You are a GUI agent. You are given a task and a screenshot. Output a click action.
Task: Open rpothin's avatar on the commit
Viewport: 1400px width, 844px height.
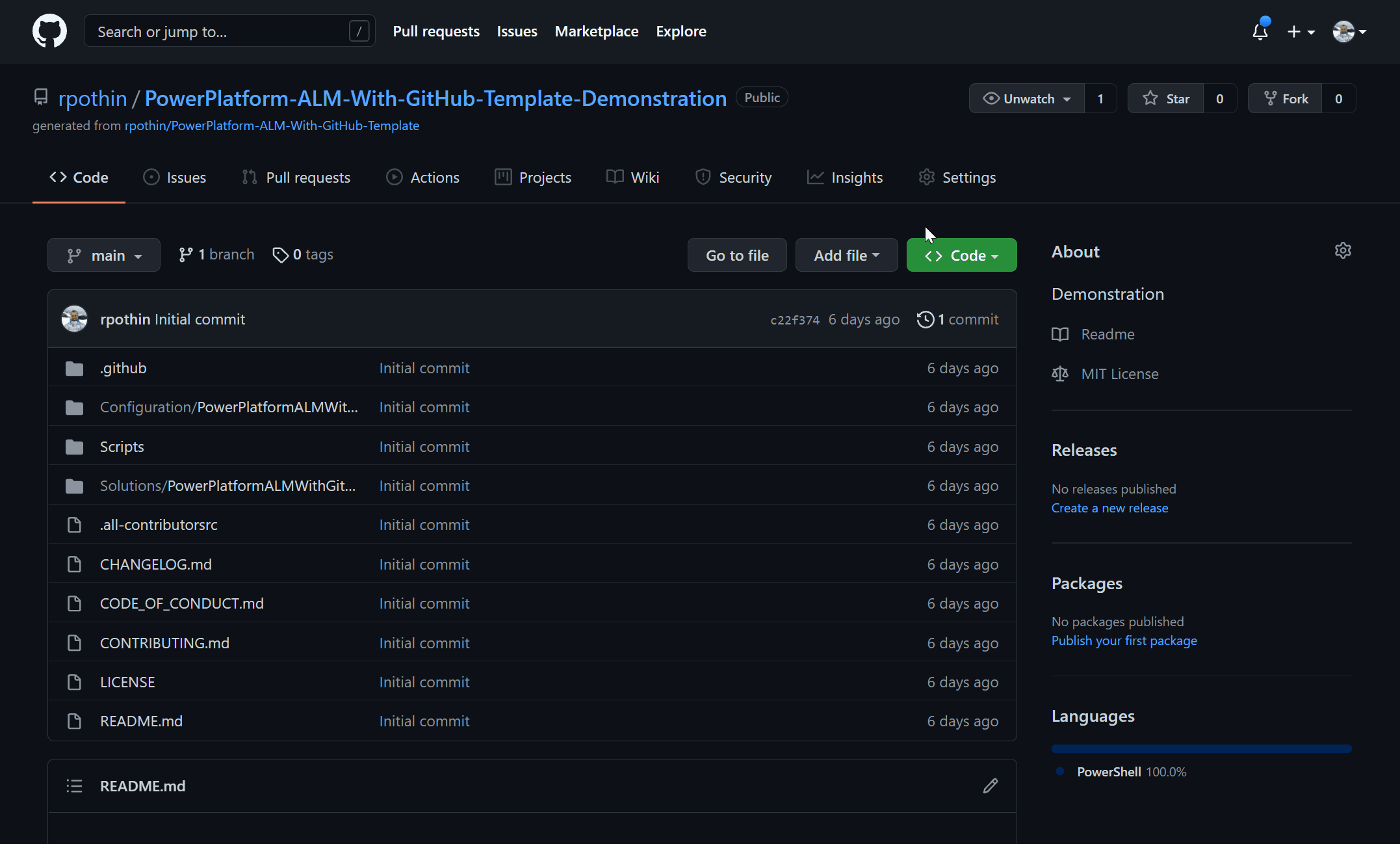tap(74, 319)
